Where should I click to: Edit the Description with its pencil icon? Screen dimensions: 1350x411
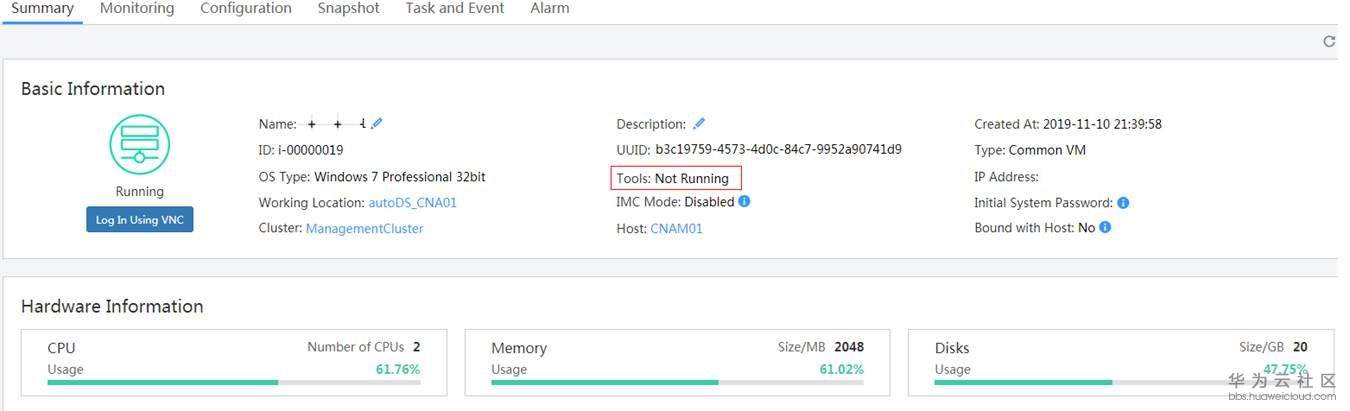(x=699, y=124)
